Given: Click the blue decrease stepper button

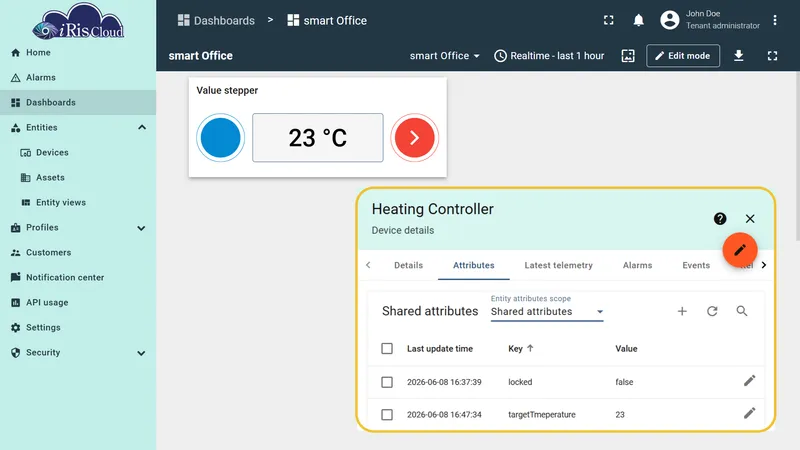Looking at the screenshot, I should [x=220, y=138].
